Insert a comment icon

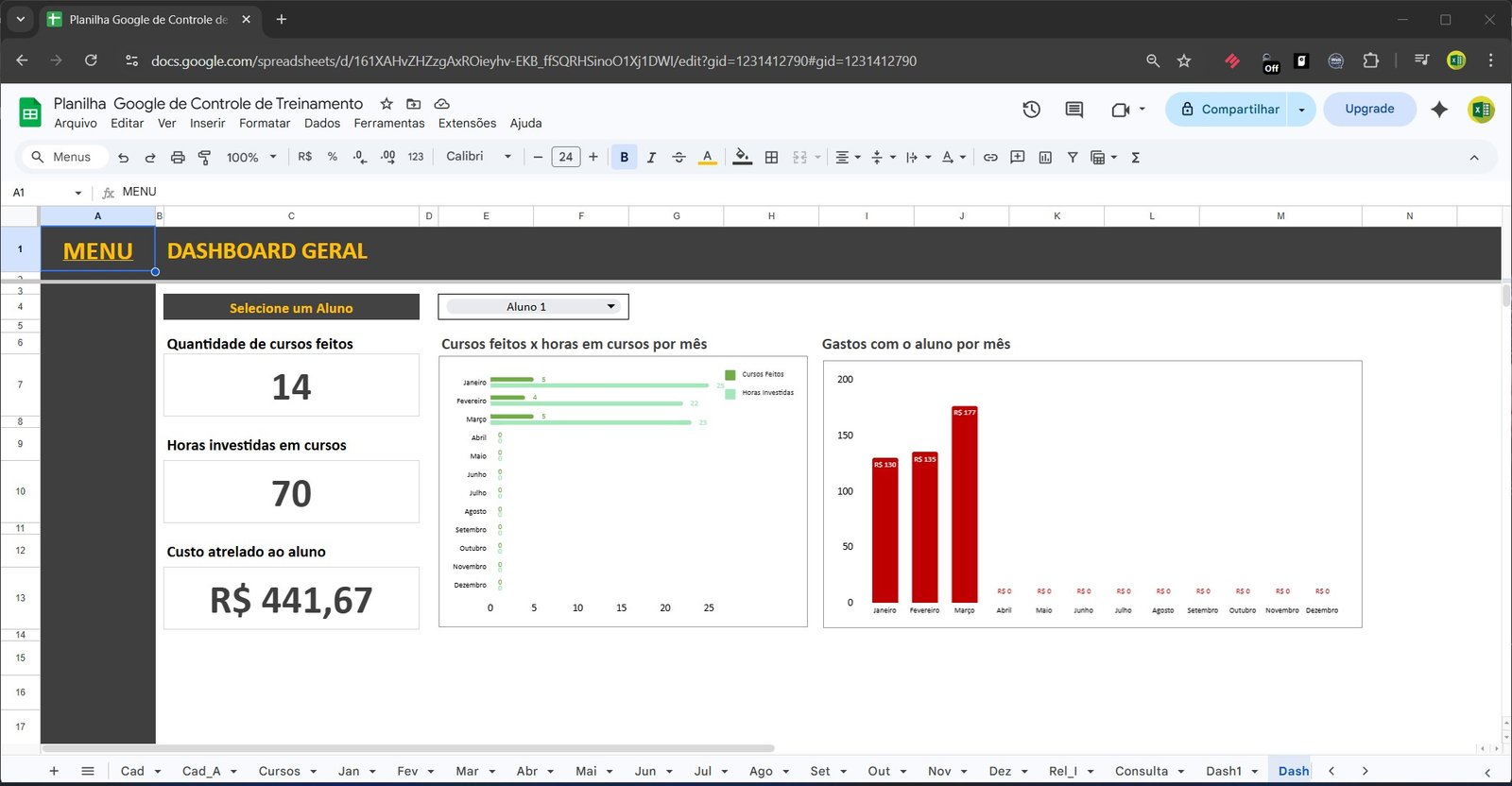1018,157
